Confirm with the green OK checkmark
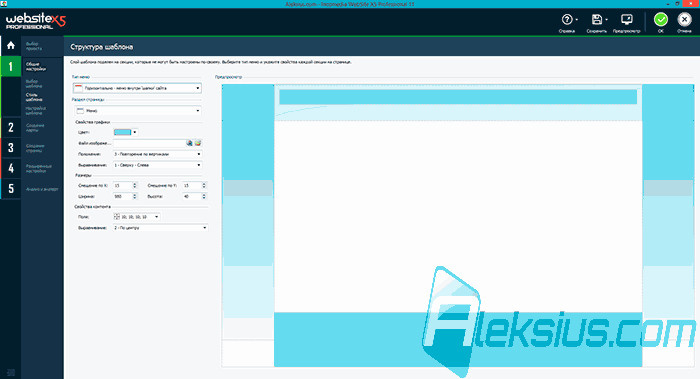This screenshot has width=700, height=379. pyautogui.click(x=661, y=20)
